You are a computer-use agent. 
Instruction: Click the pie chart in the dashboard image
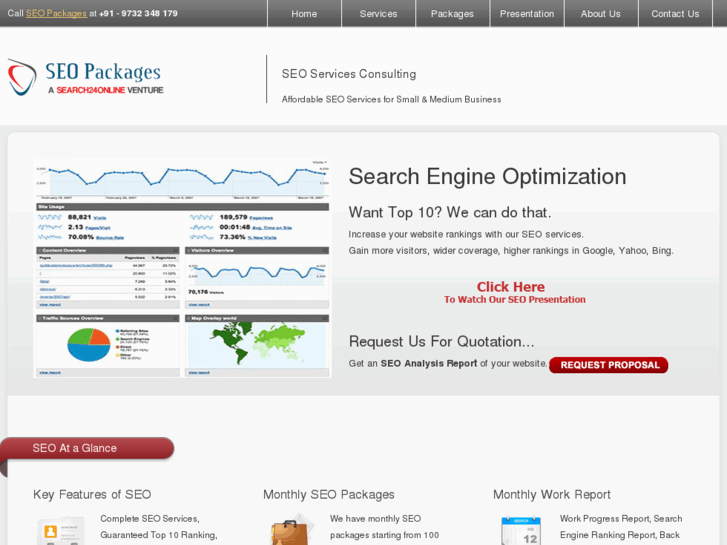pyautogui.click(x=89, y=345)
